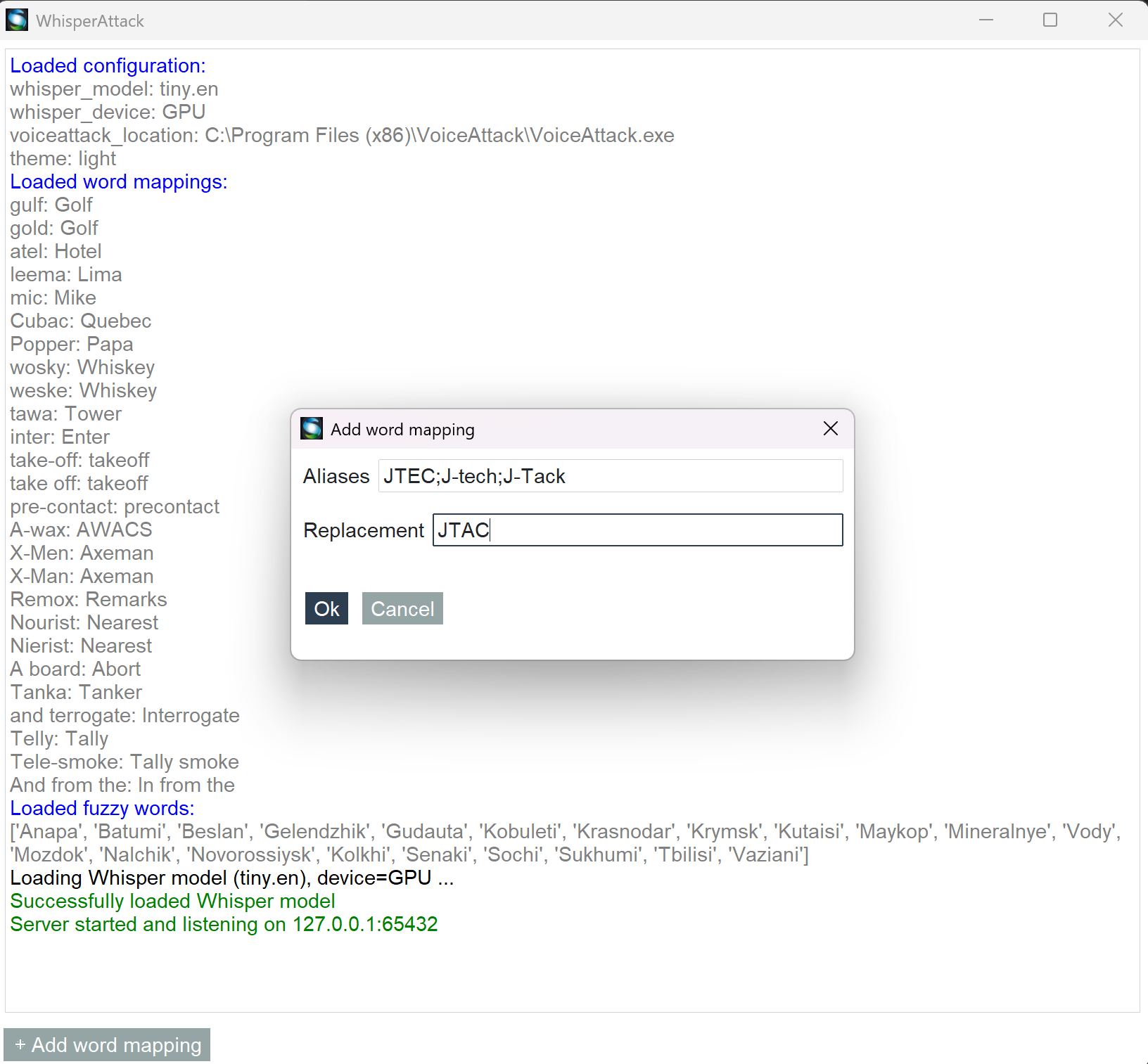Click the Aliases input field
The image size is (1148, 1064).
(611, 476)
